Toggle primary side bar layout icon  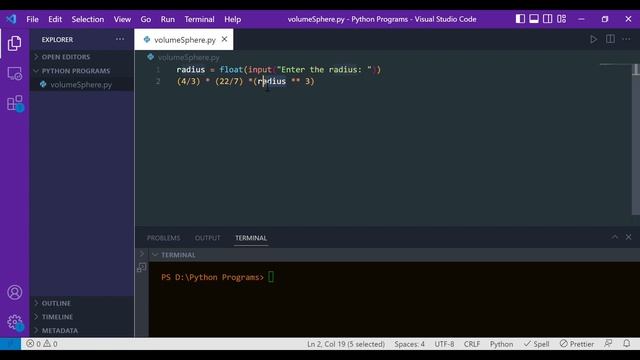click(520, 19)
